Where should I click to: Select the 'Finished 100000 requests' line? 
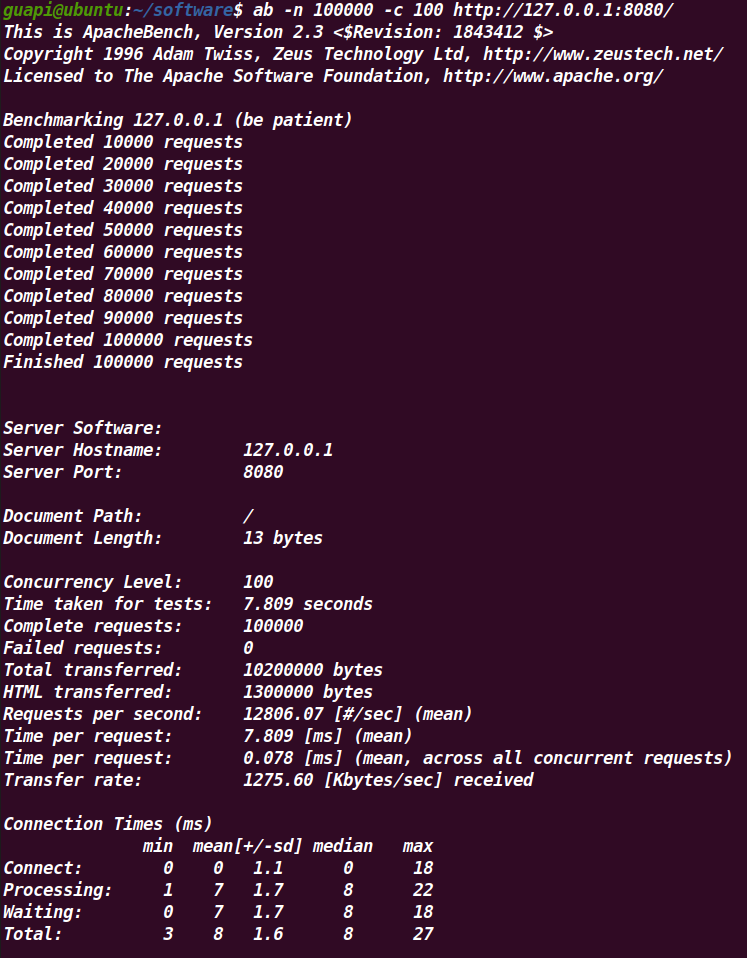(x=123, y=362)
